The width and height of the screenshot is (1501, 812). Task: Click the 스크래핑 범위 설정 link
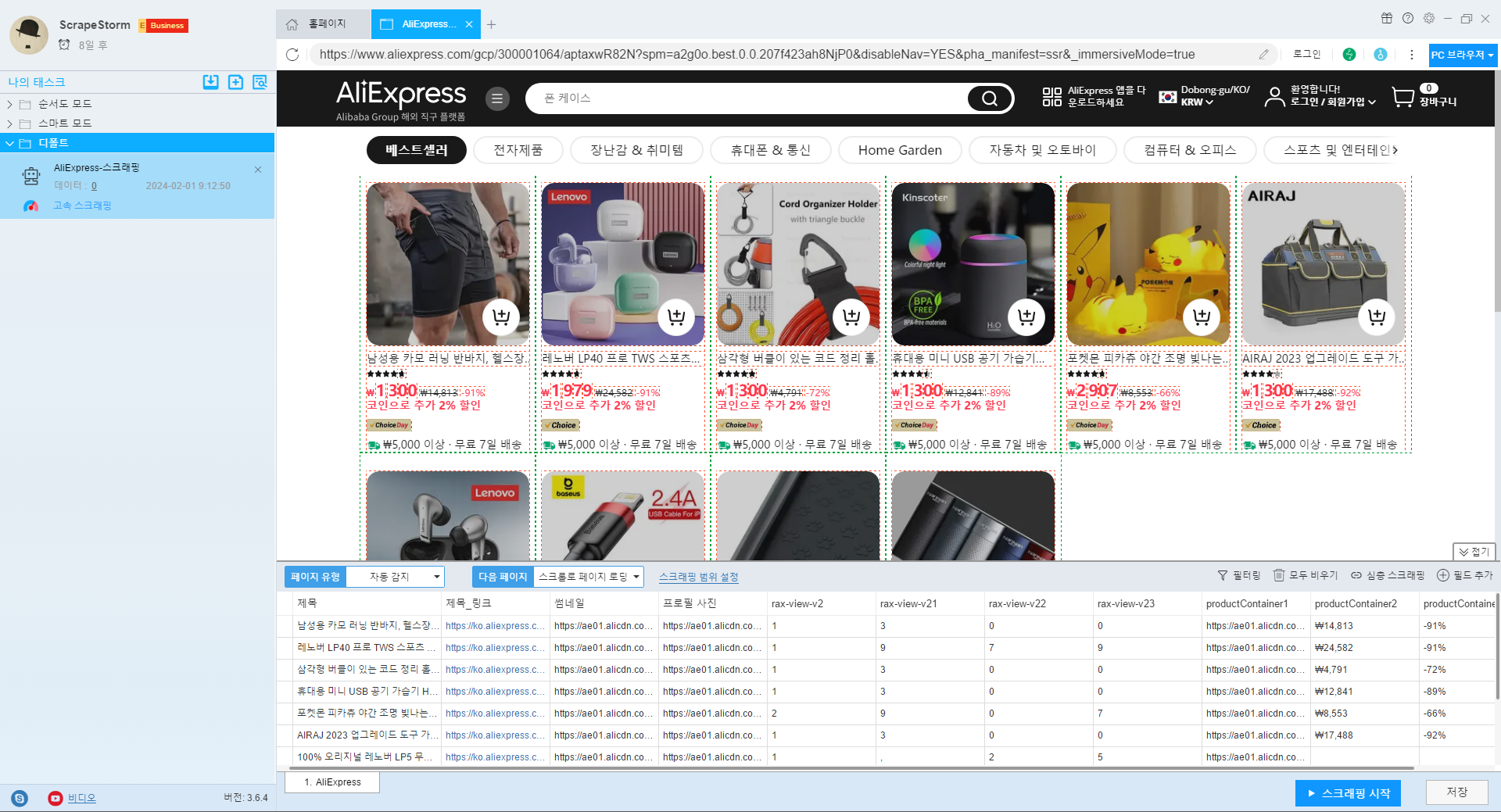click(698, 577)
